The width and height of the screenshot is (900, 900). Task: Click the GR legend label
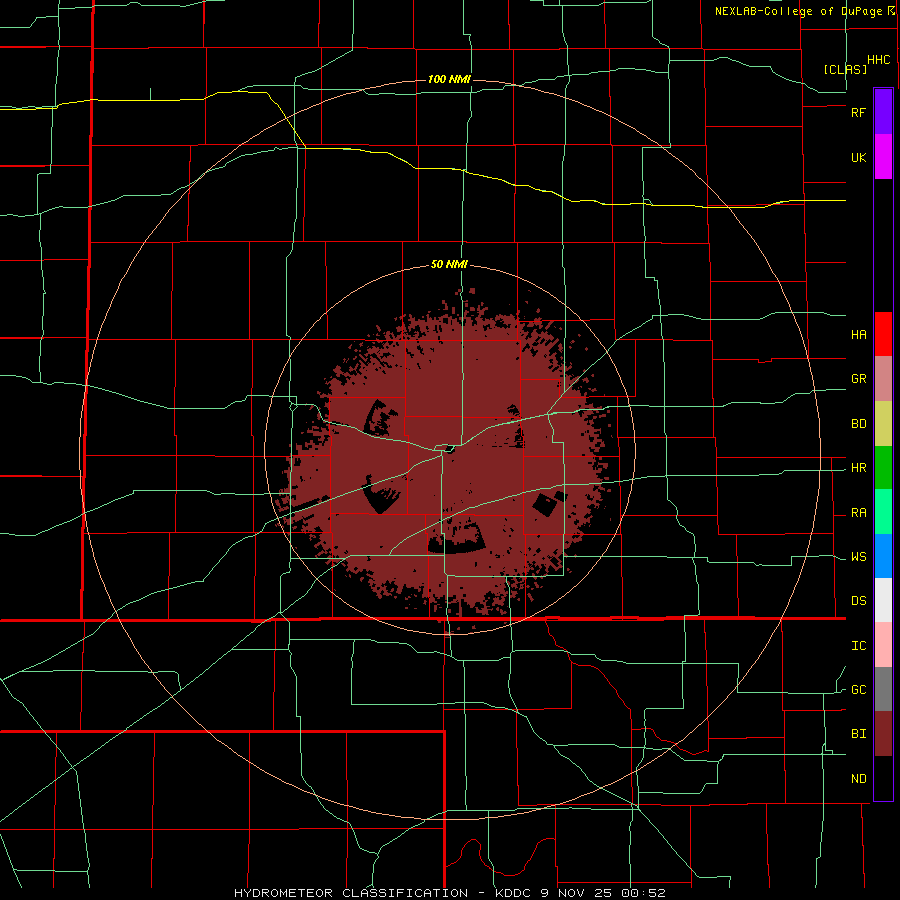(x=858, y=379)
